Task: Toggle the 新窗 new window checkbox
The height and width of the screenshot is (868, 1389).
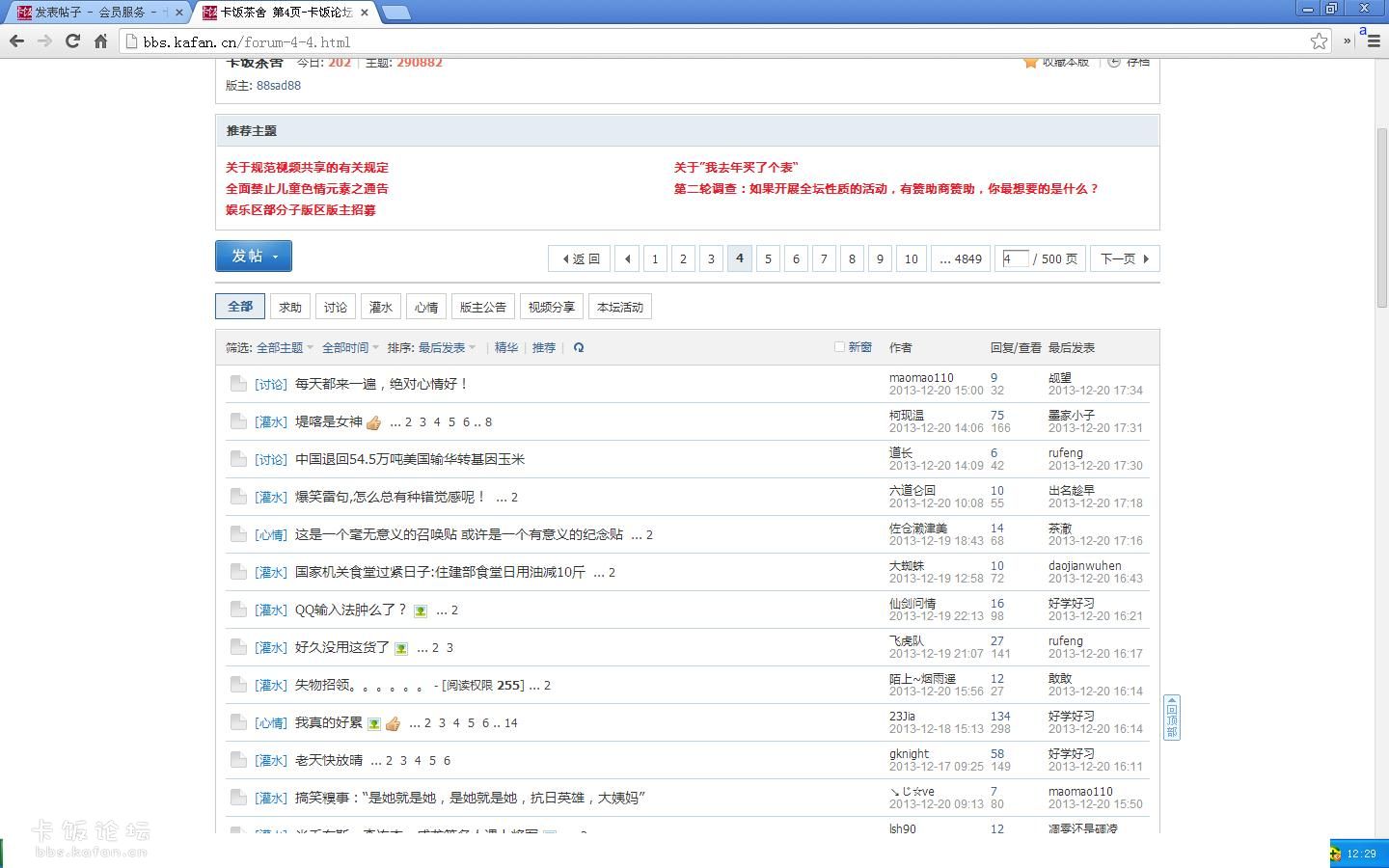Action: 839,347
